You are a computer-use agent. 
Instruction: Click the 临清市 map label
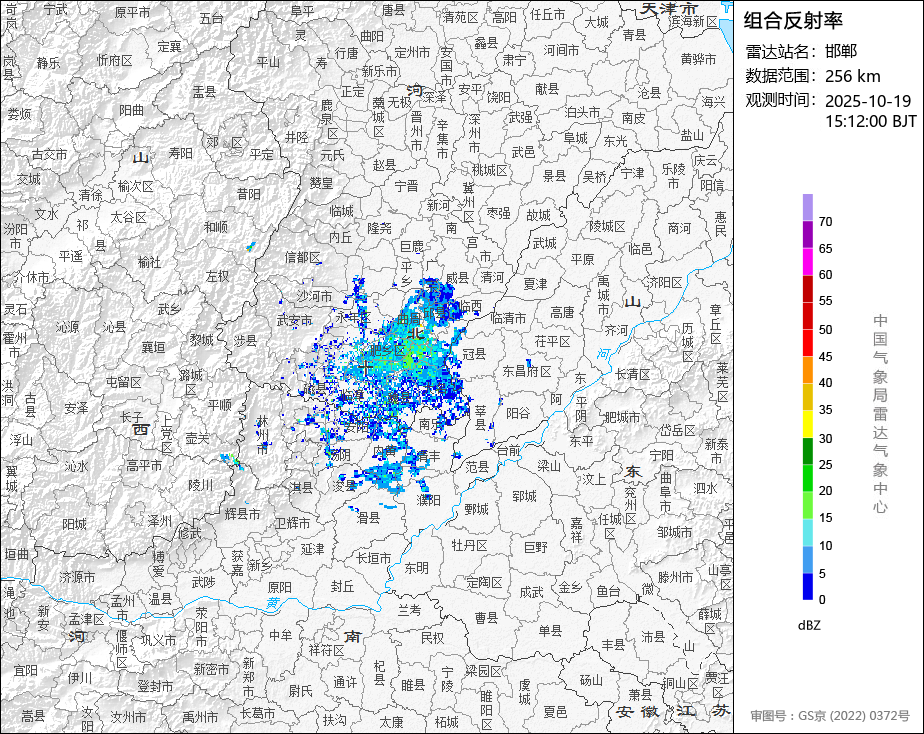[508, 318]
